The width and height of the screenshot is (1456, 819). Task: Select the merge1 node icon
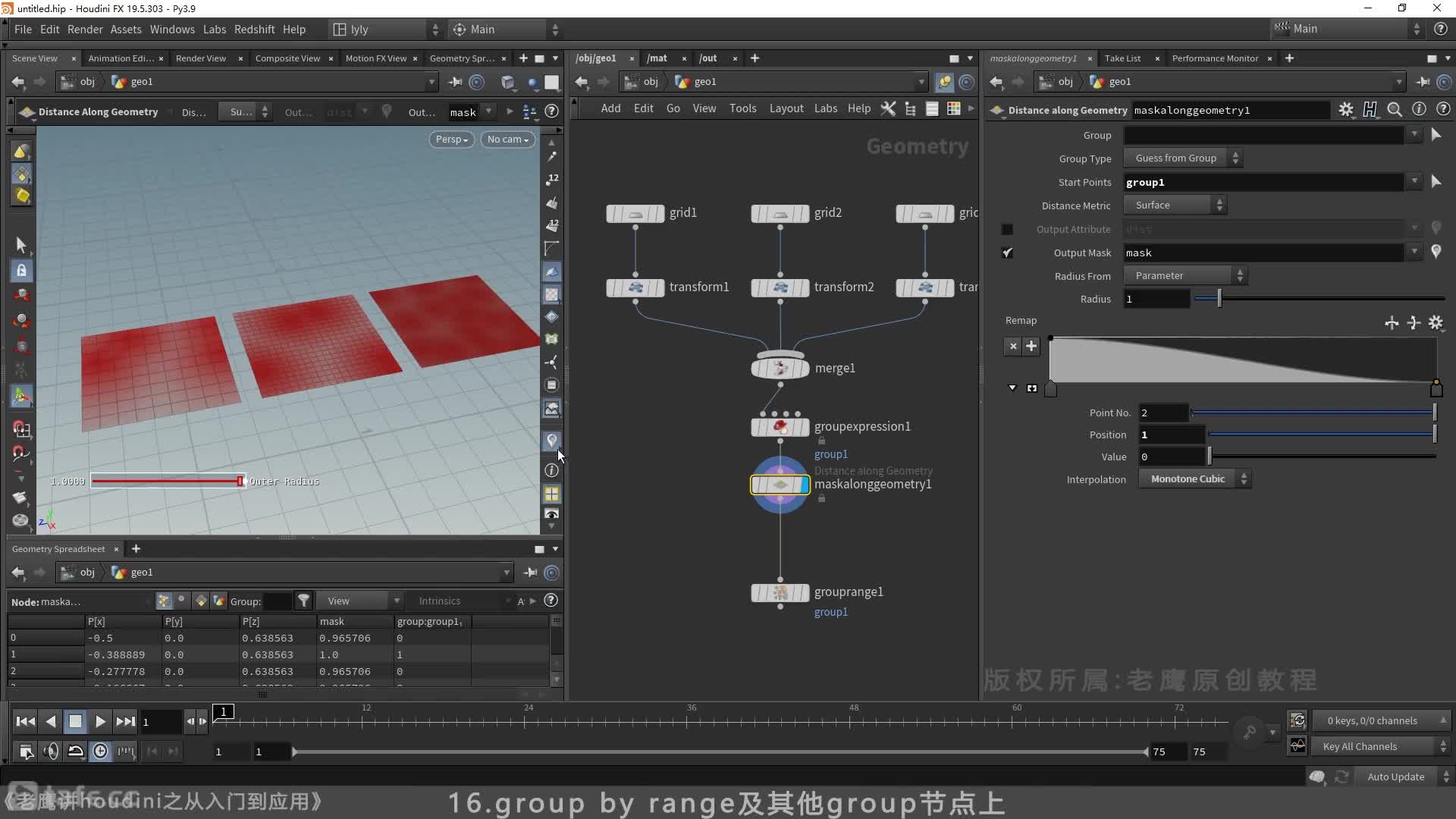click(780, 368)
